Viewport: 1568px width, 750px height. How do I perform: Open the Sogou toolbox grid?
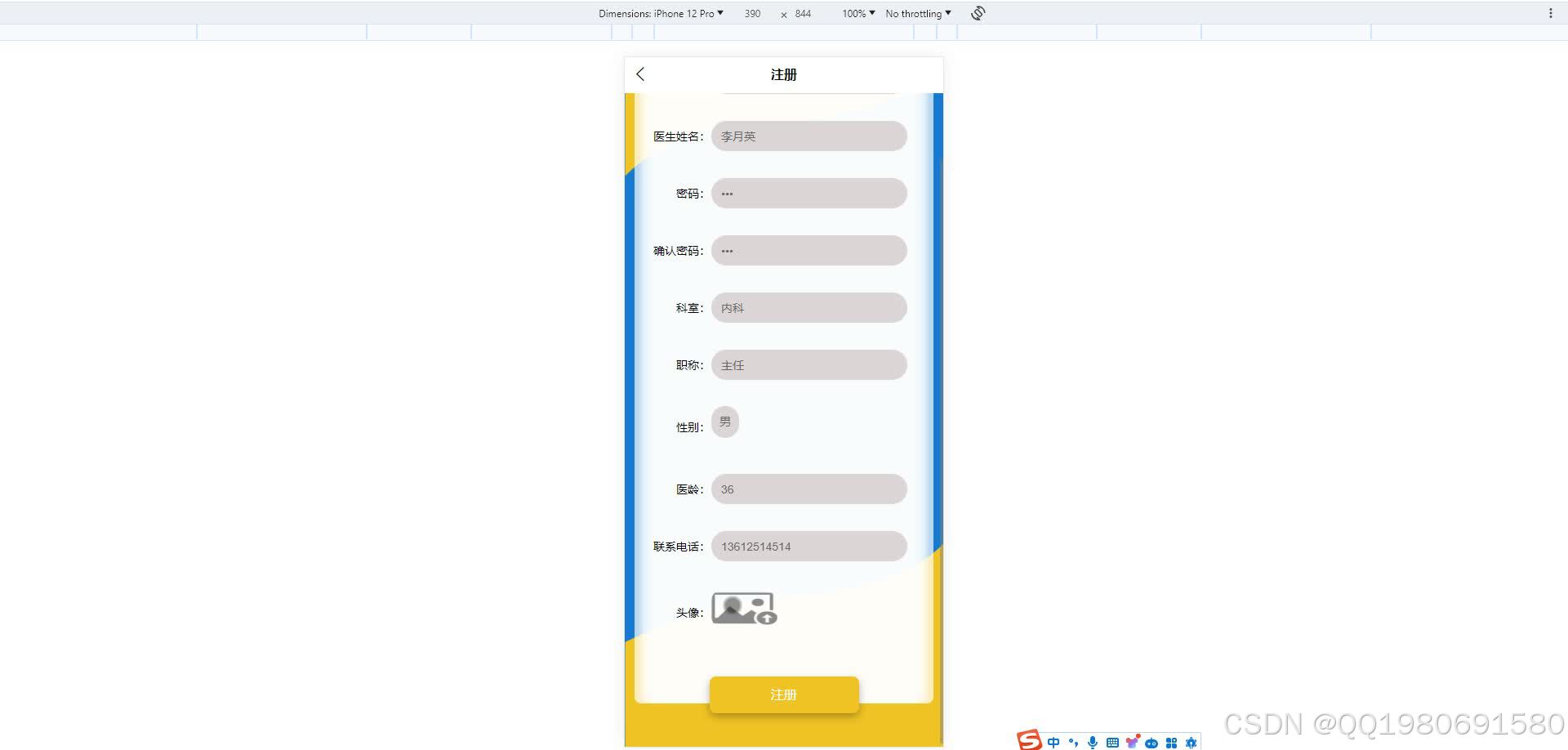click(1171, 742)
